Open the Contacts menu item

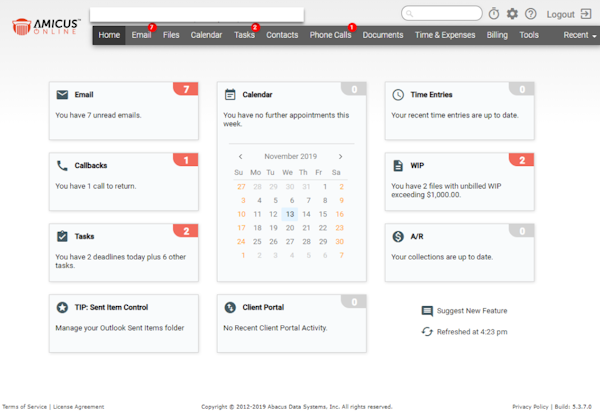point(282,35)
